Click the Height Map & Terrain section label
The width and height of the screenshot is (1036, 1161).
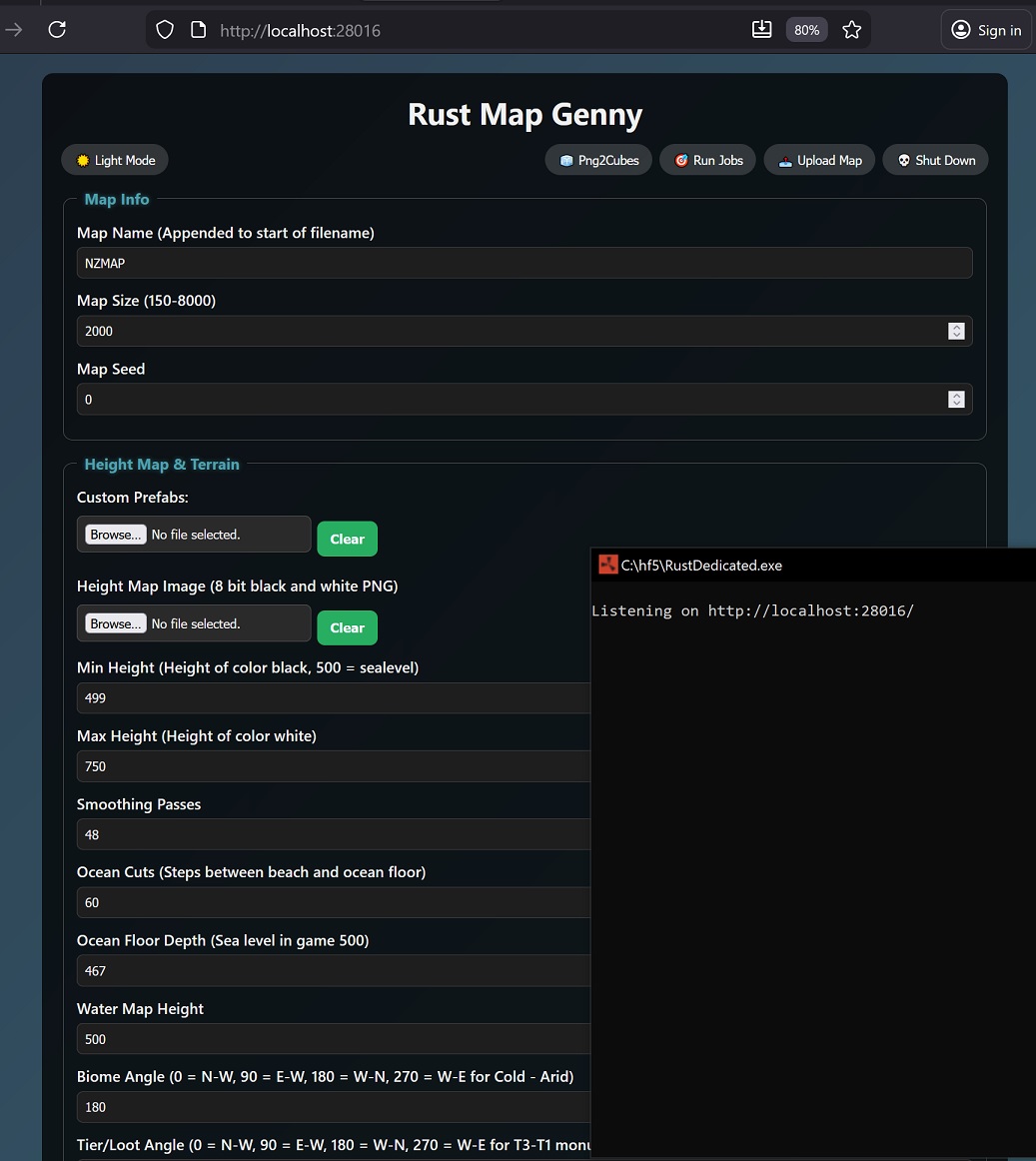162,465
